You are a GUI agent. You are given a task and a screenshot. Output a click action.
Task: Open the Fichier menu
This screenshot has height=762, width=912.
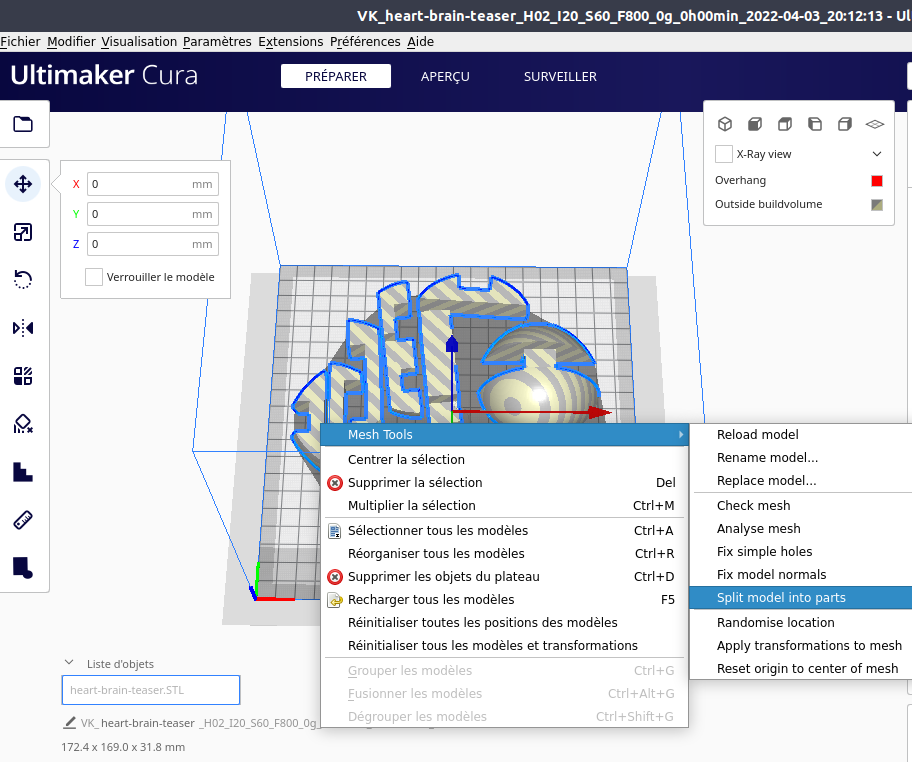click(20, 41)
